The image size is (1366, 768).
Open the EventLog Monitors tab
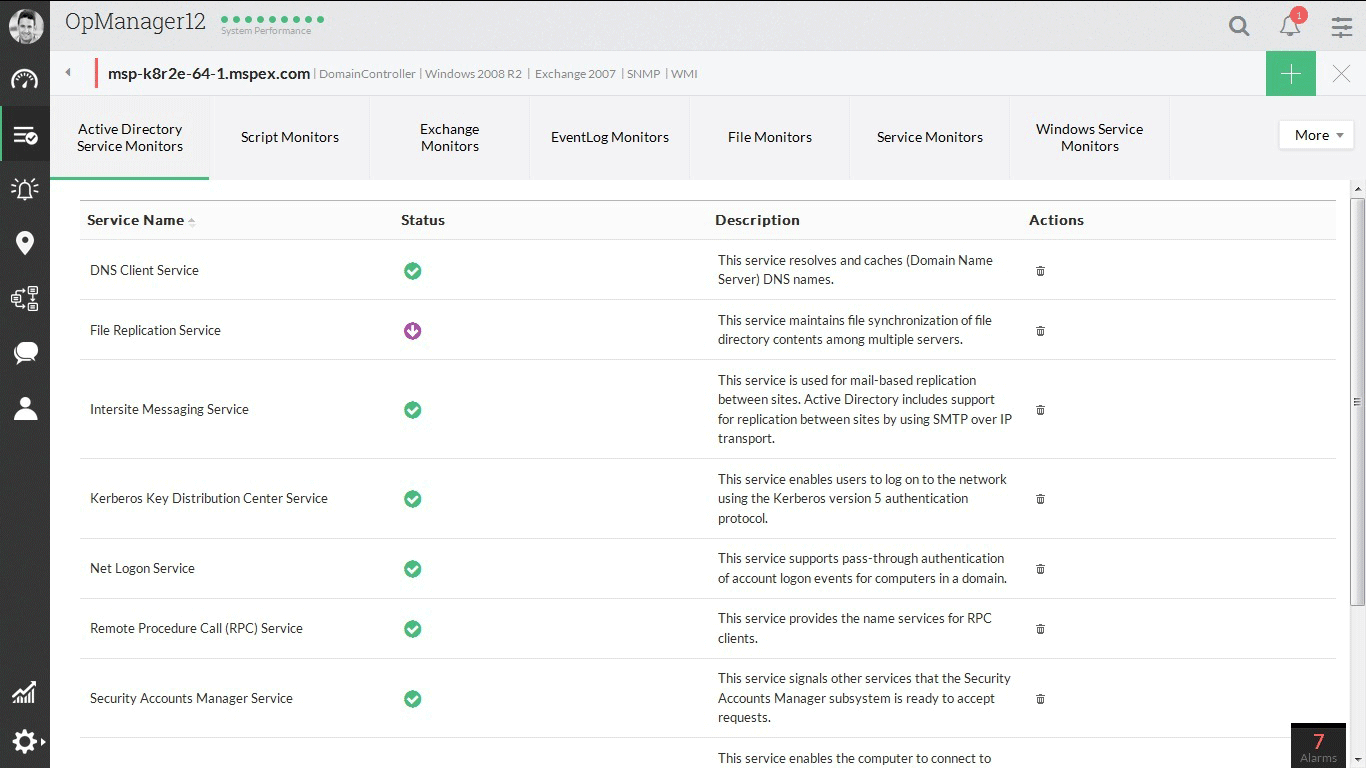coord(609,138)
